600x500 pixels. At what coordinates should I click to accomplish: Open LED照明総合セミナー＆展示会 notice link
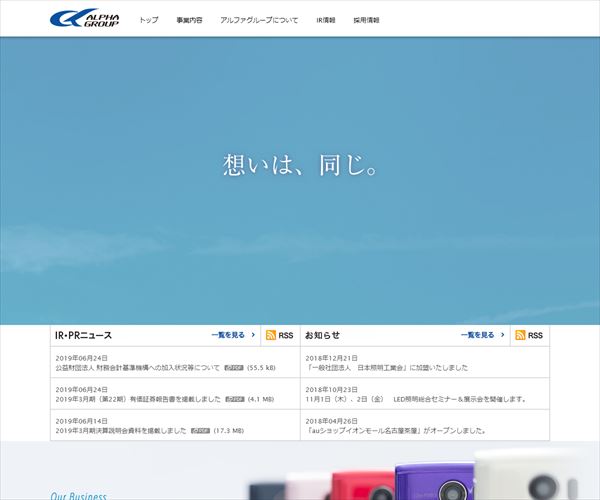416,399
